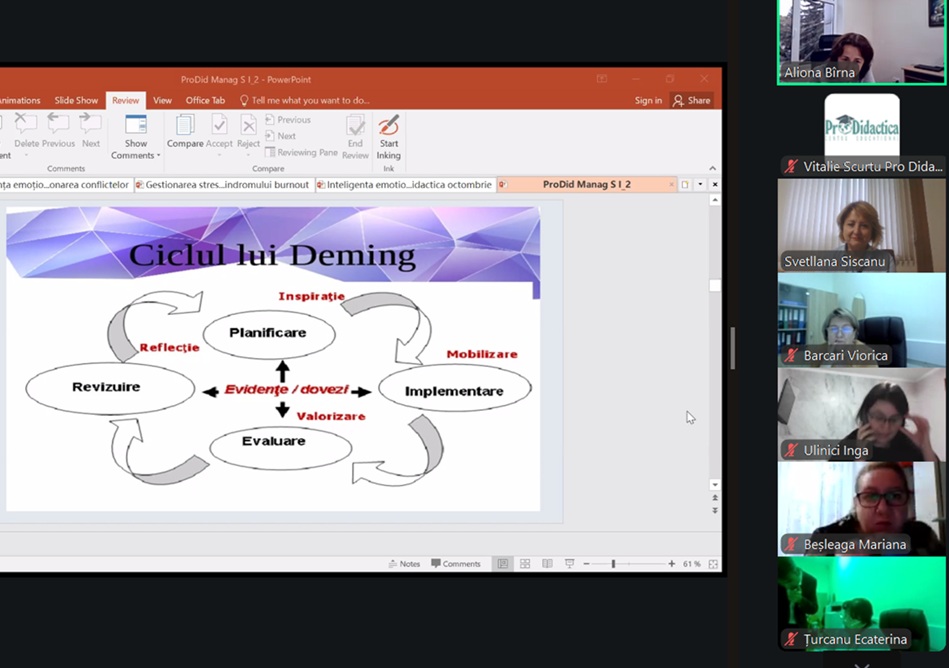Open the document tab list dropdown arrow
This screenshot has width=949, height=668.
coord(700,185)
